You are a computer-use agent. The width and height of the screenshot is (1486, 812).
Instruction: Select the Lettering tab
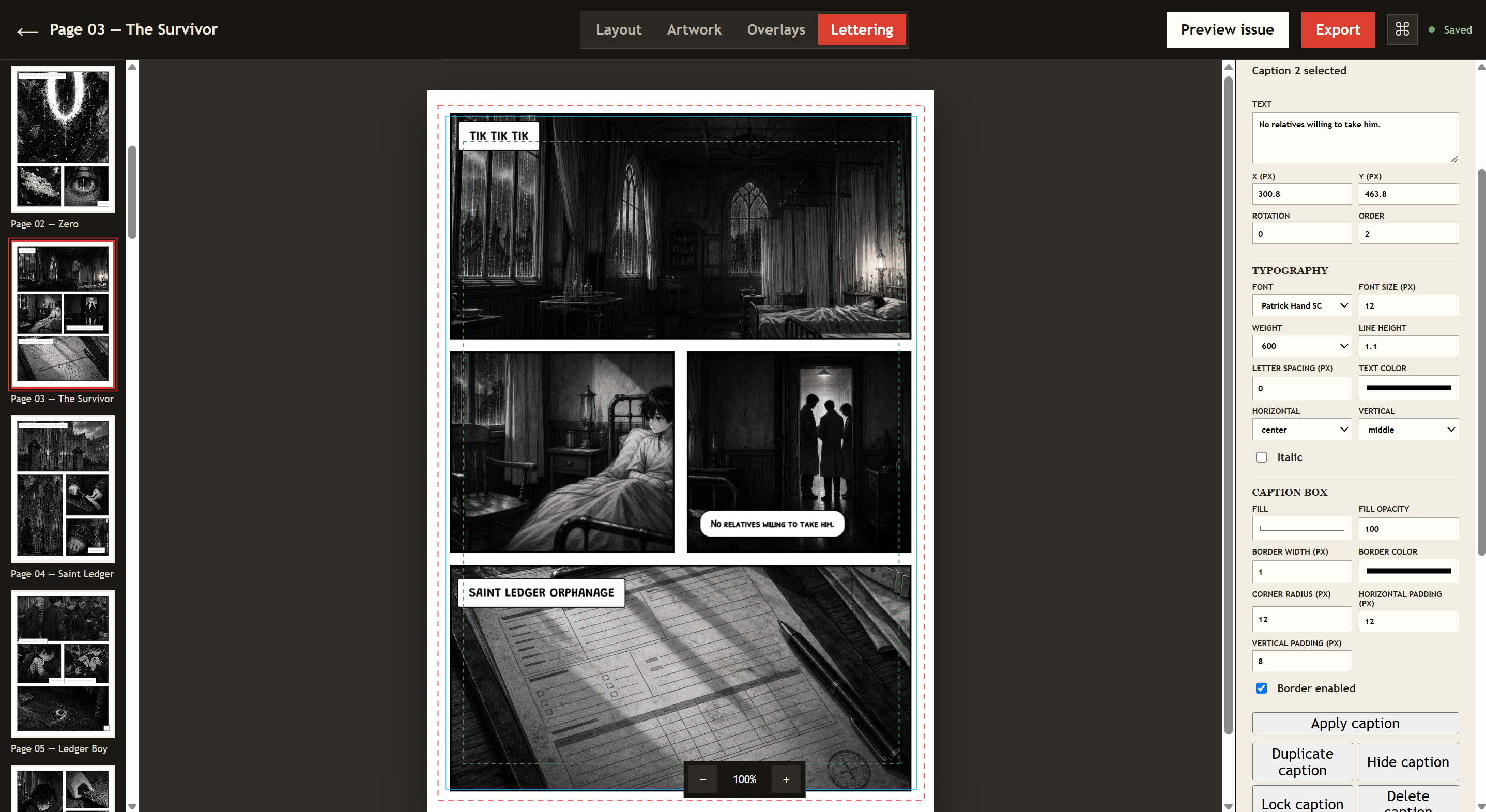pos(862,29)
